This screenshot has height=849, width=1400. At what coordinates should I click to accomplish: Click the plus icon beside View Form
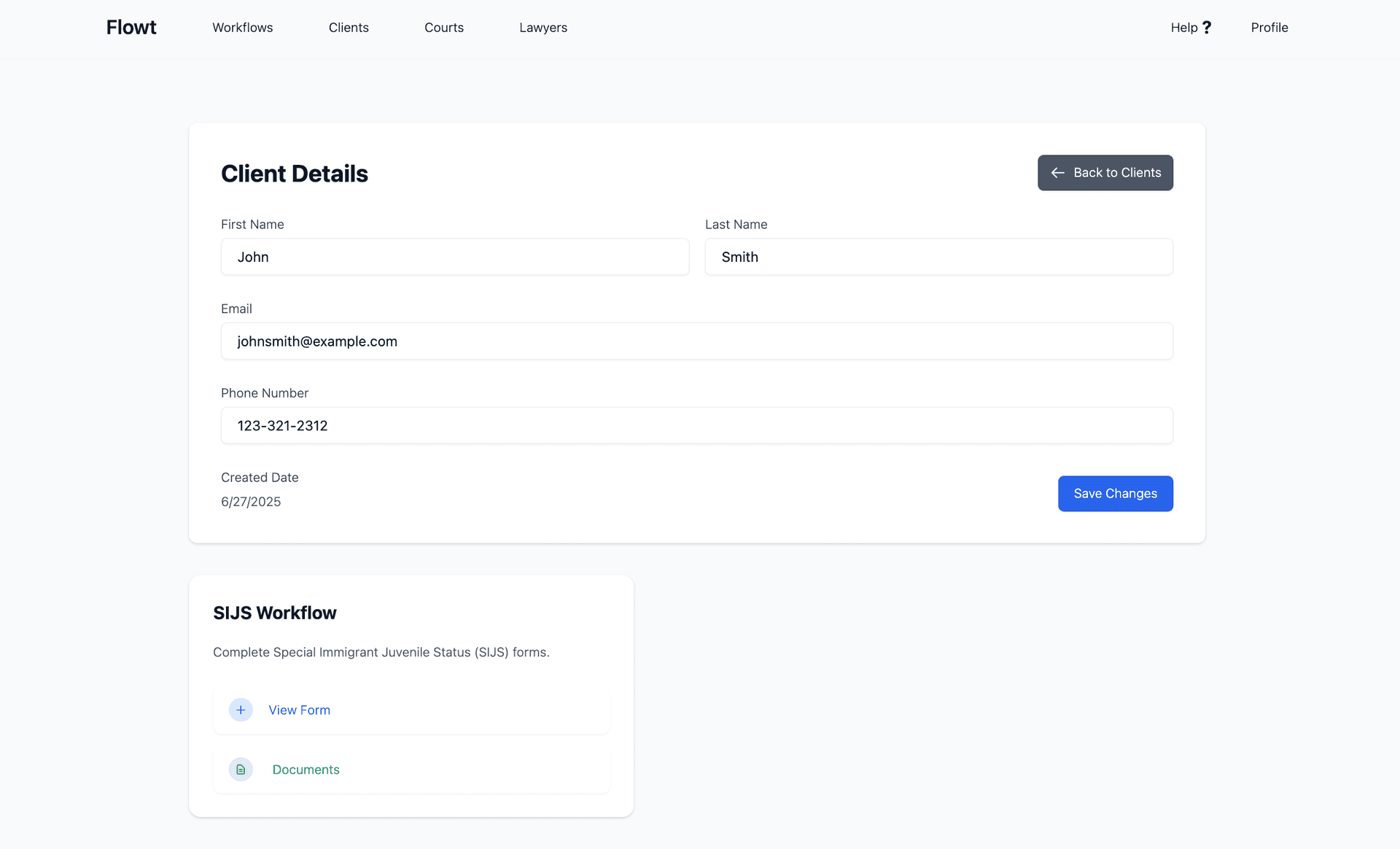pyautogui.click(x=241, y=710)
